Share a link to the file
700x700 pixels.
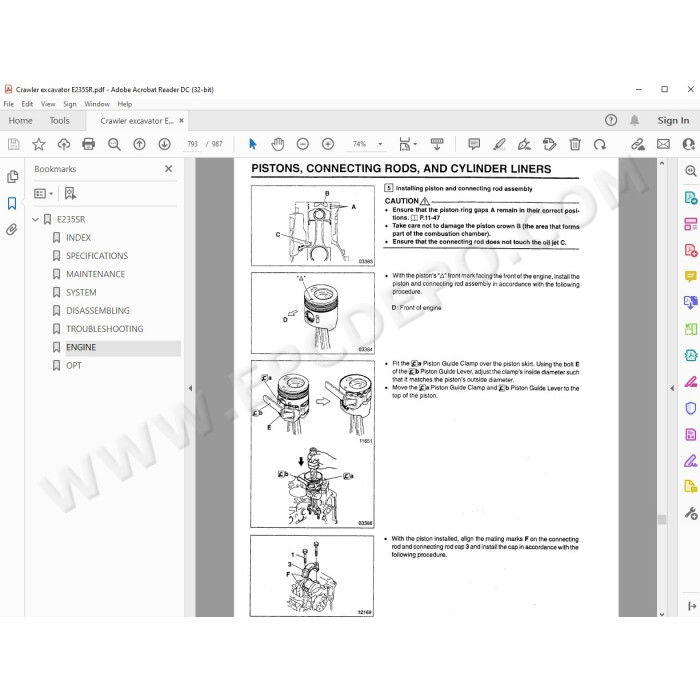638,144
